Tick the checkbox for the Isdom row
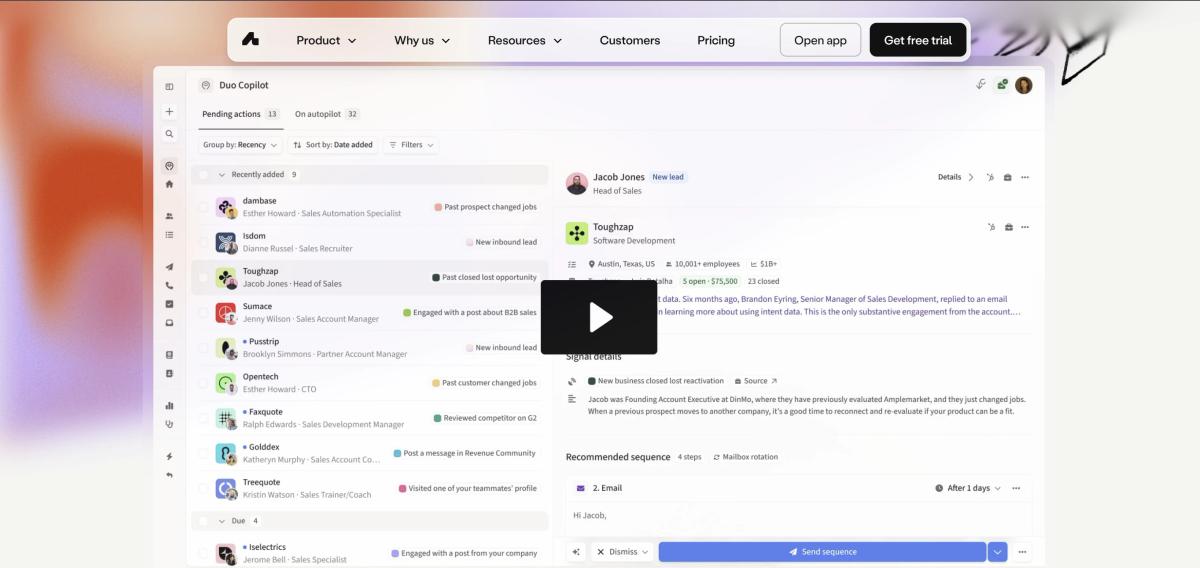 [204, 242]
